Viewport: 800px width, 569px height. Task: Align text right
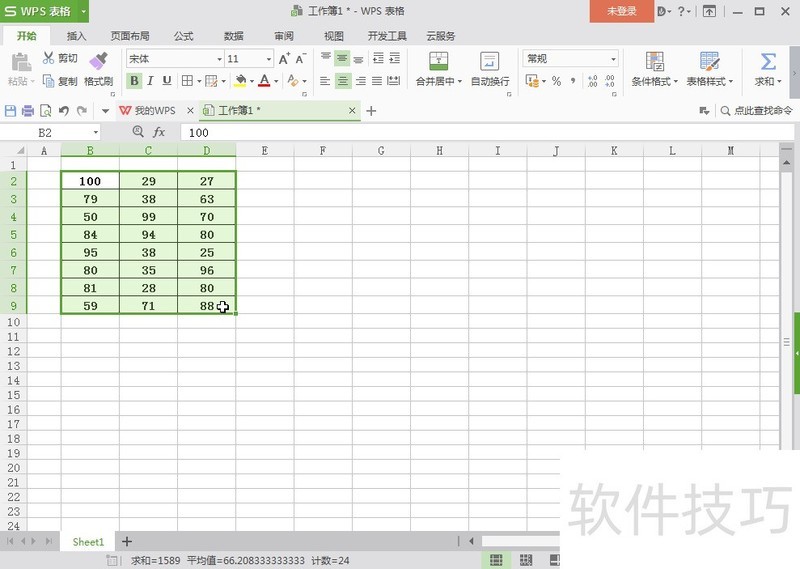pos(360,81)
